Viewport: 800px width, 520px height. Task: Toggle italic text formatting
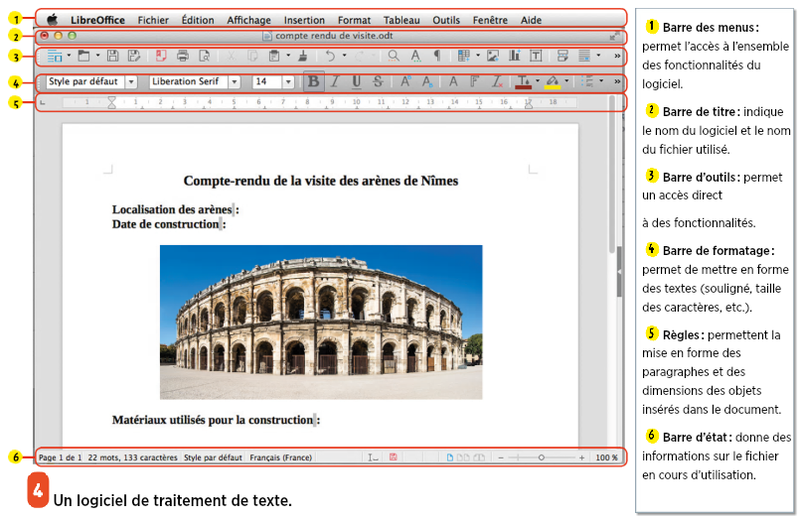pos(335,82)
